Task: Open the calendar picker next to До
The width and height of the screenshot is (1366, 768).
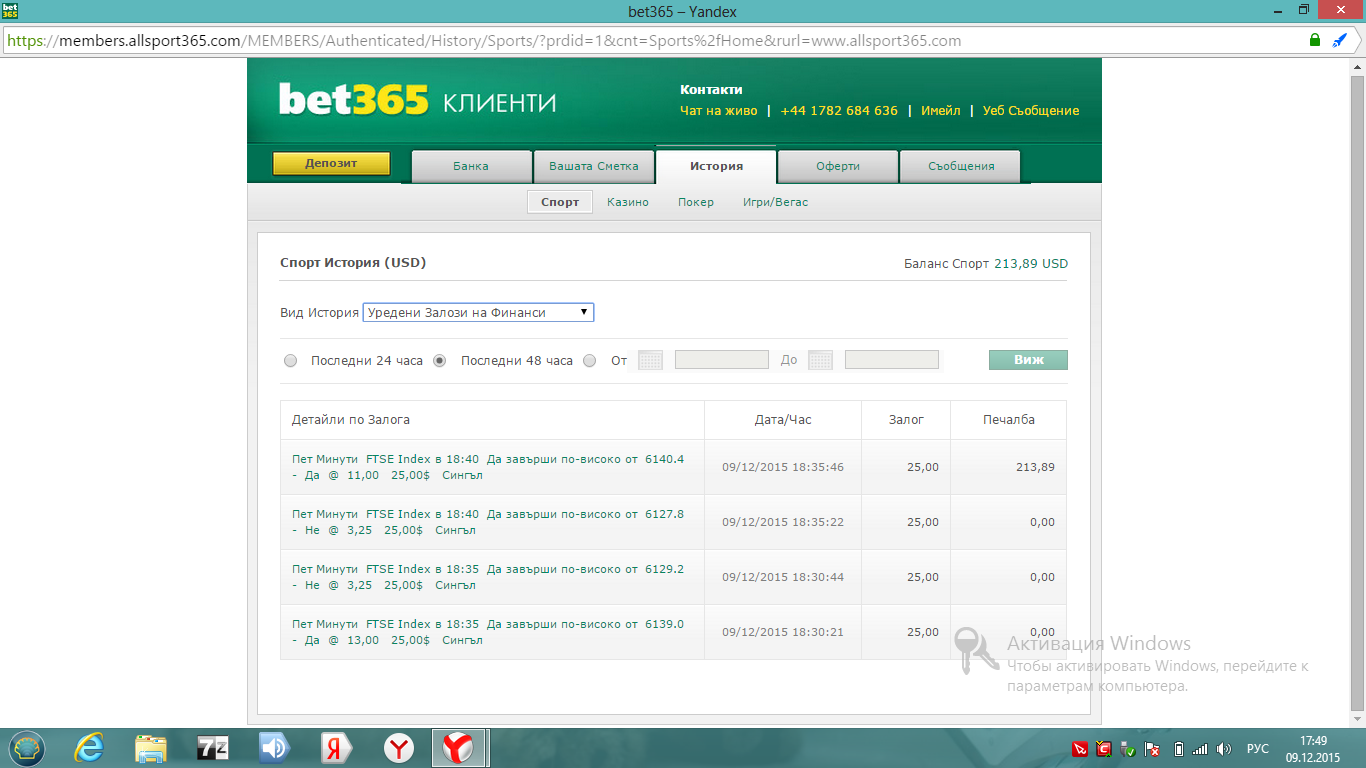Action: tap(820, 360)
